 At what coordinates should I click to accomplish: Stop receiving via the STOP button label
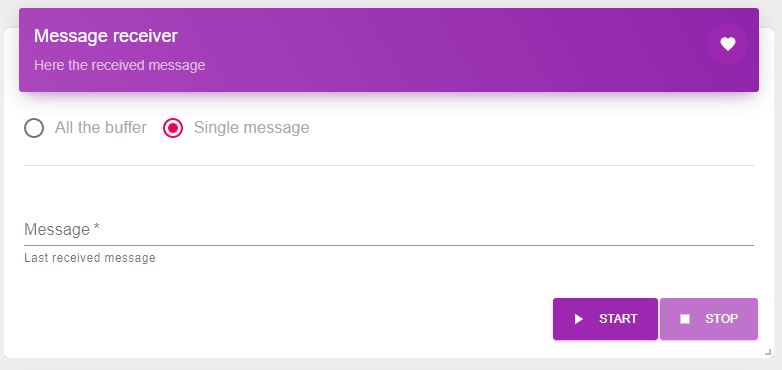point(722,319)
